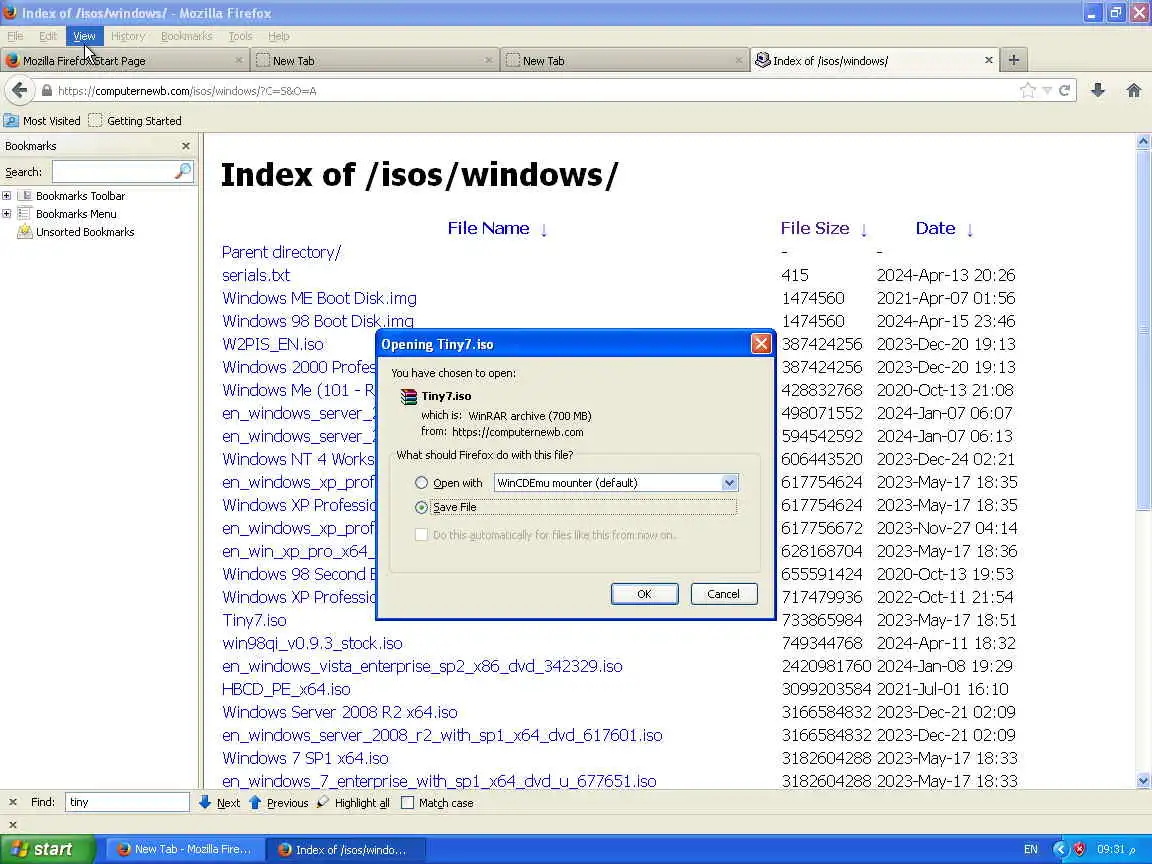Image resolution: width=1152 pixels, height=864 pixels.
Task: Click the EN language indicator
Action: click(1031, 849)
